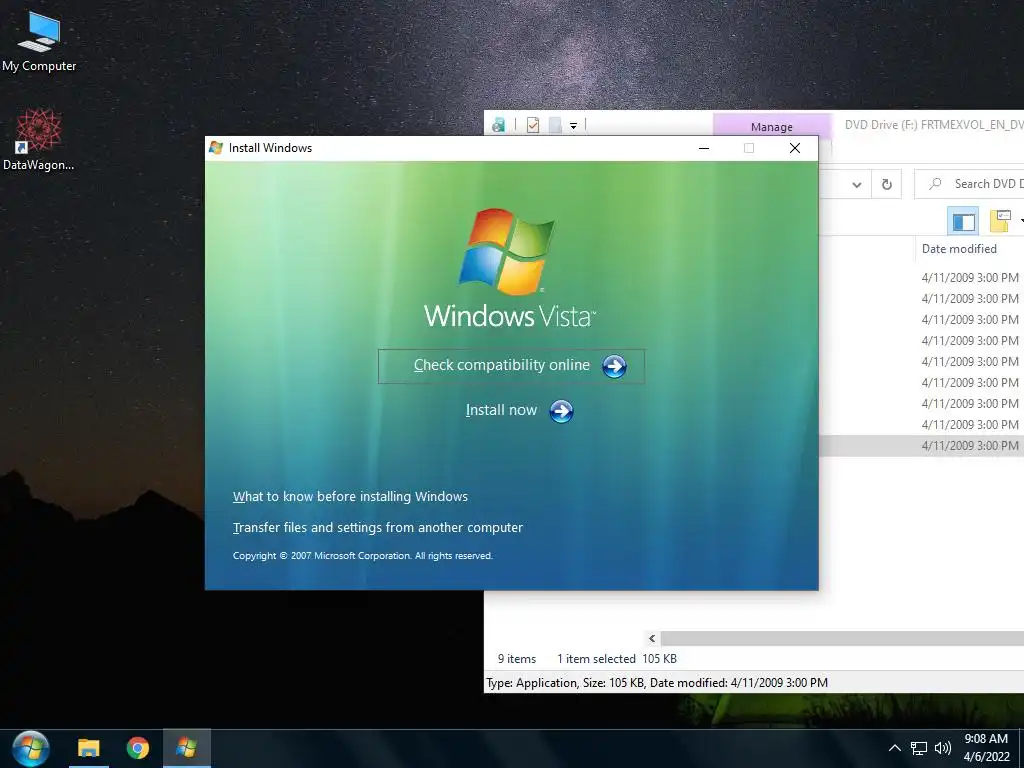Expand the Explorer address bar history dropdown
The height and width of the screenshot is (768, 1024).
pyautogui.click(x=857, y=185)
